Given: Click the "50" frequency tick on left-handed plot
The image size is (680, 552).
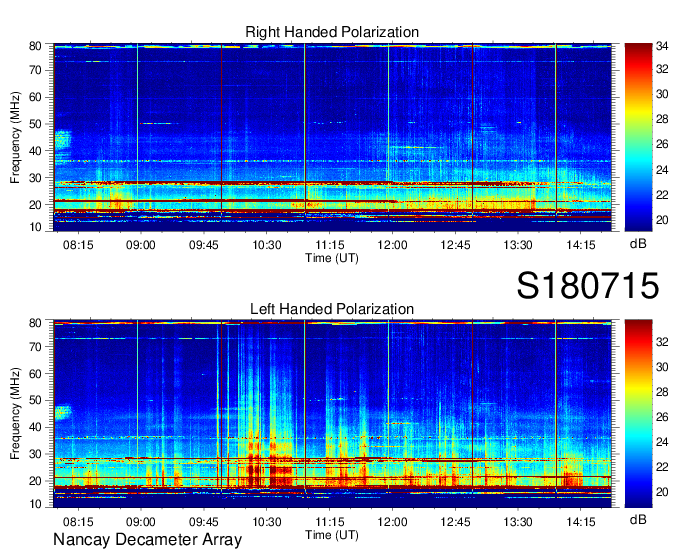Looking at the screenshot, I should coord(35,400).
